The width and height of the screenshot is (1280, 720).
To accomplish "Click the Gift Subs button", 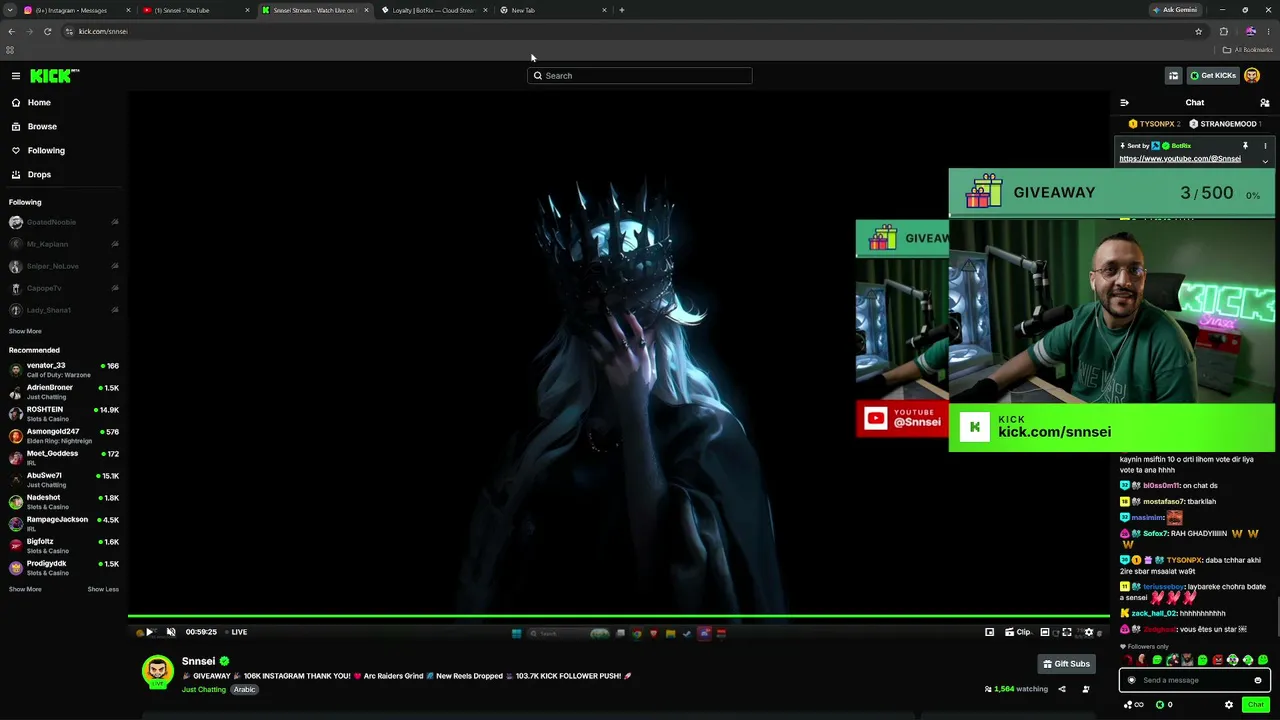I will [x=1066, y=664].
